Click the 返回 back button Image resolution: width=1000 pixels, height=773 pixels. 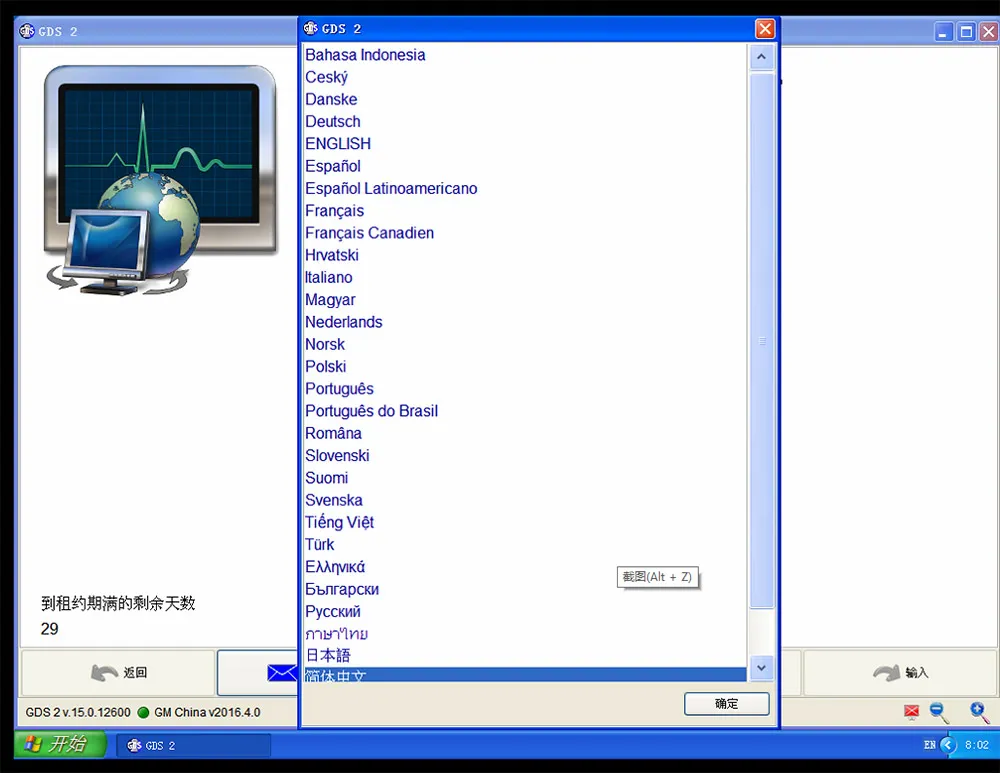point(117,673)
